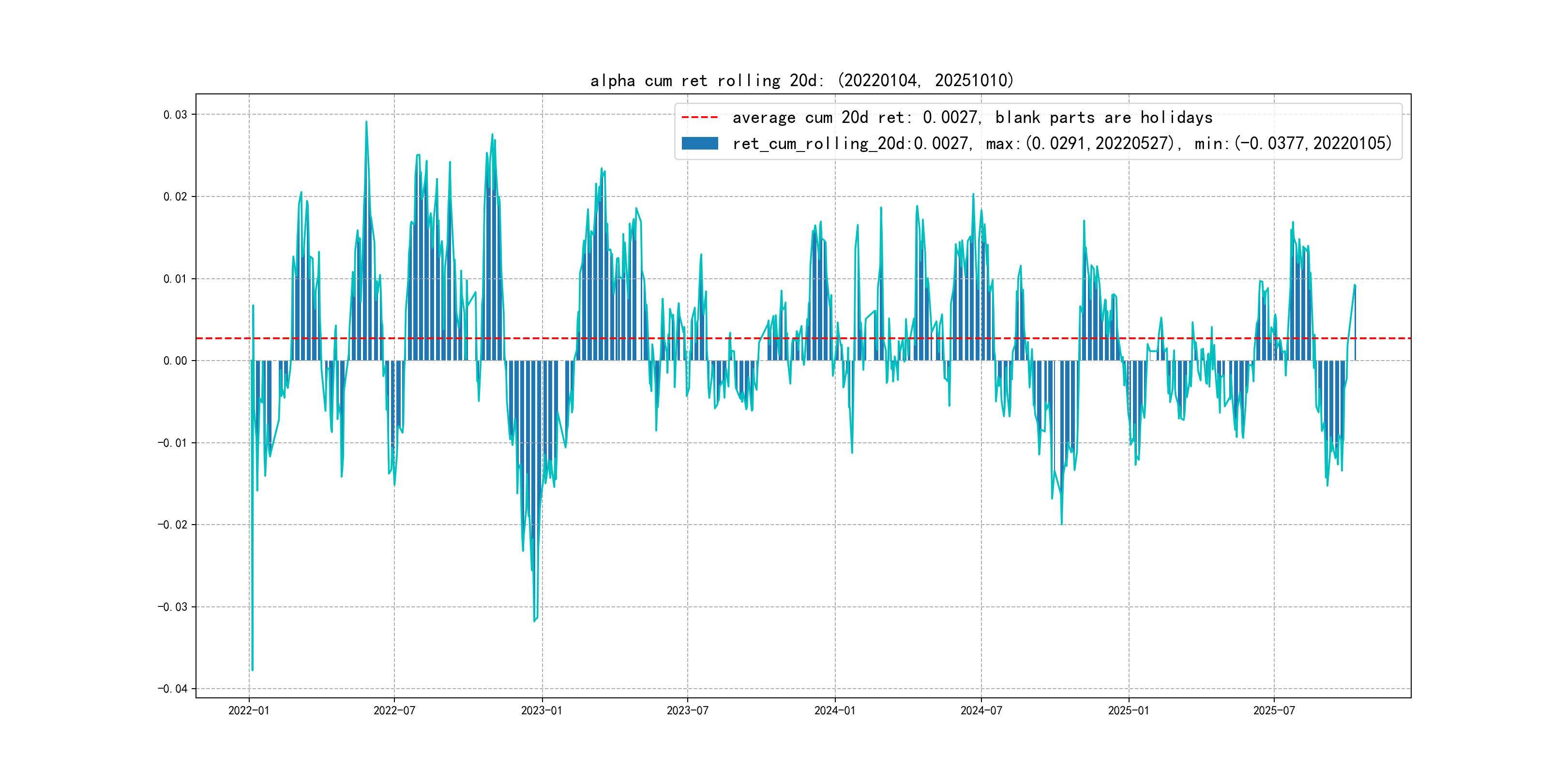Click the 0.01 y-axis tick label
The height and width of the screenshot is (784, 1568).
point(175,279)
